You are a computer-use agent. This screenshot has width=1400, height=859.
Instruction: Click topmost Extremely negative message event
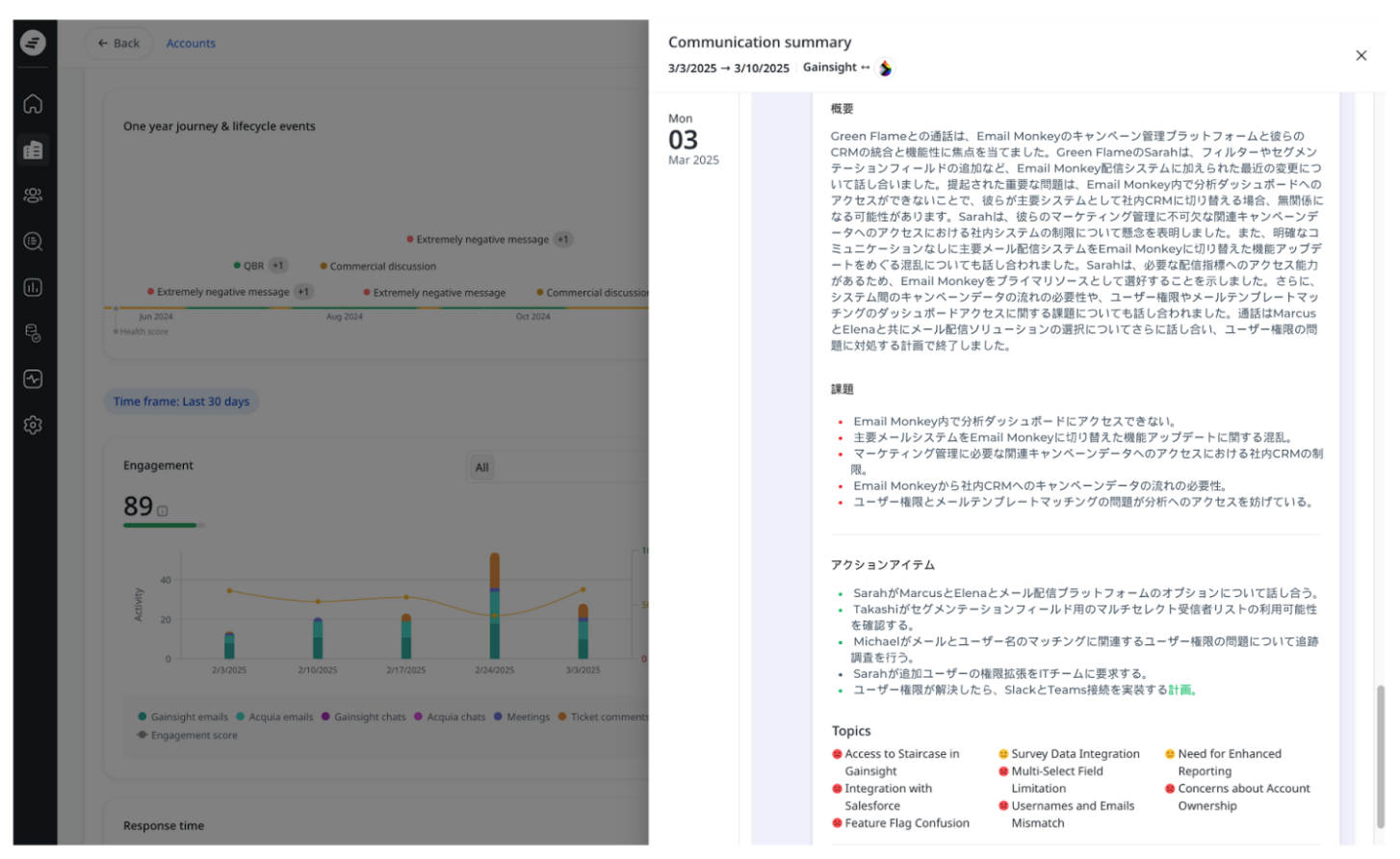click(478, 240)
